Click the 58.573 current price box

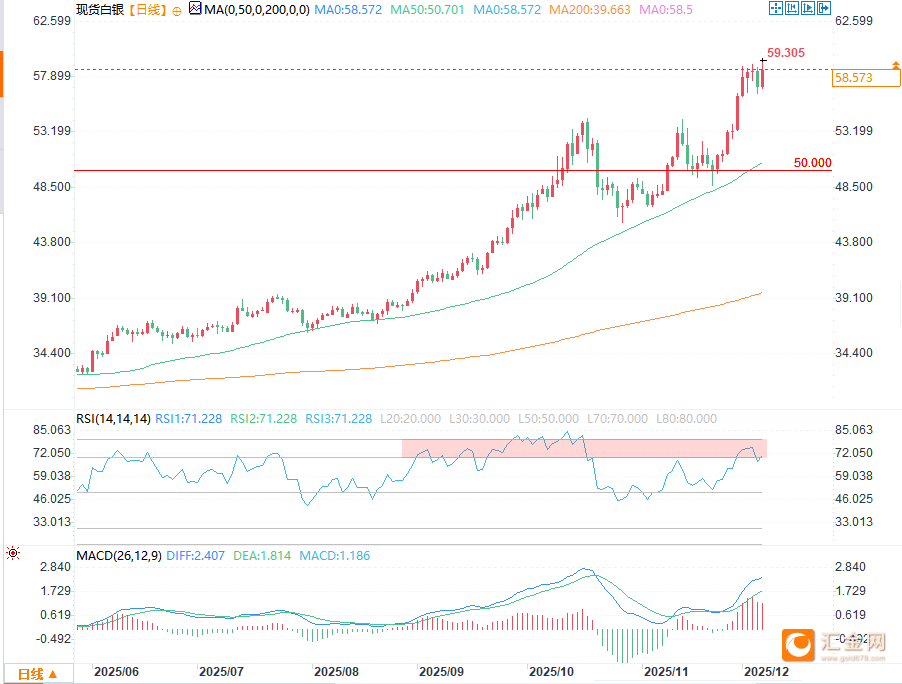click(x=866, y=78)
